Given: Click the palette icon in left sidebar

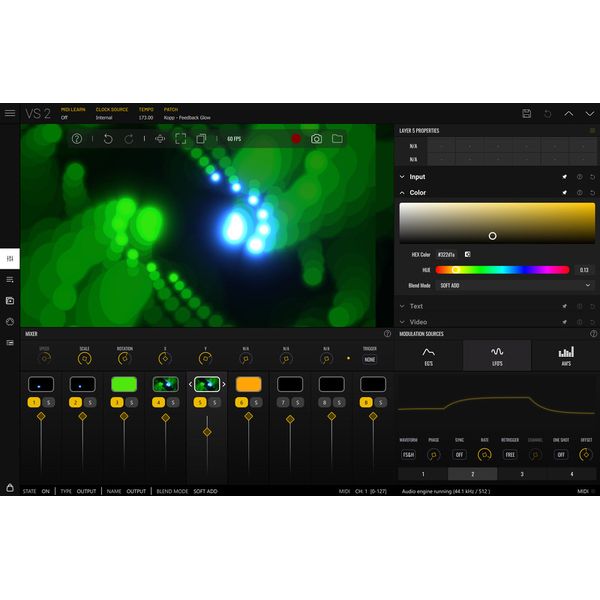Looking at the screenshot, I should (x=10, y=321).
